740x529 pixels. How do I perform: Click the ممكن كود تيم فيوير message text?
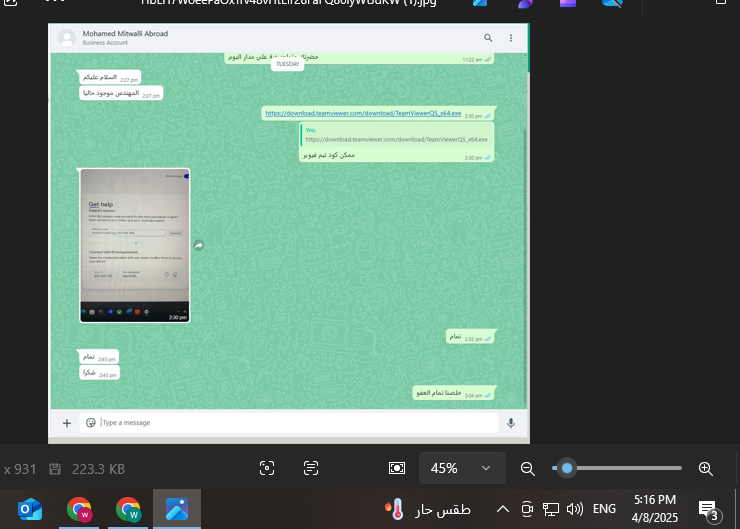click(328, 155)
